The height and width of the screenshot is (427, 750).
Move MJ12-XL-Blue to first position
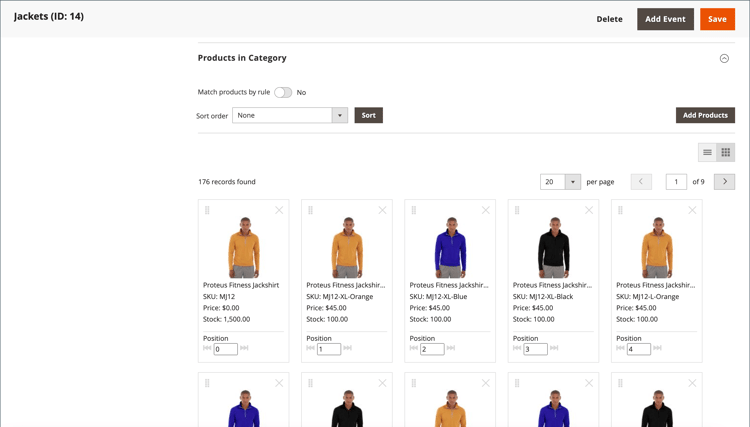[x=414, y=348]
